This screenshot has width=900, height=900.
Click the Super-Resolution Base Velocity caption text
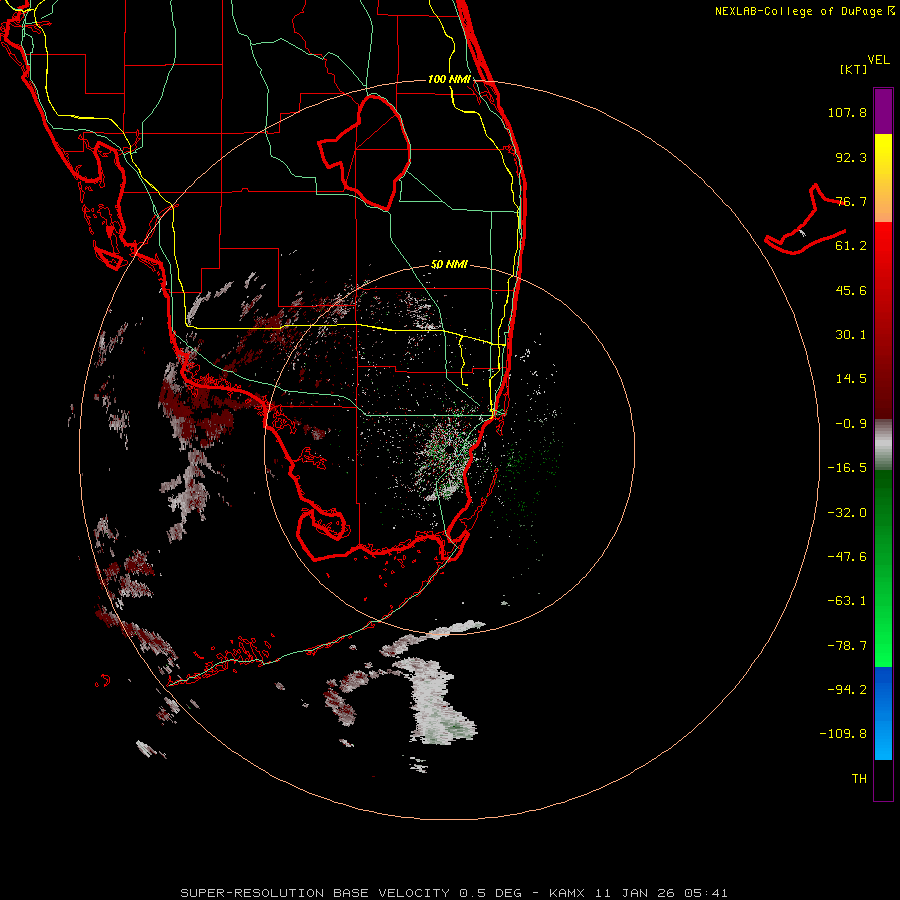454,893
